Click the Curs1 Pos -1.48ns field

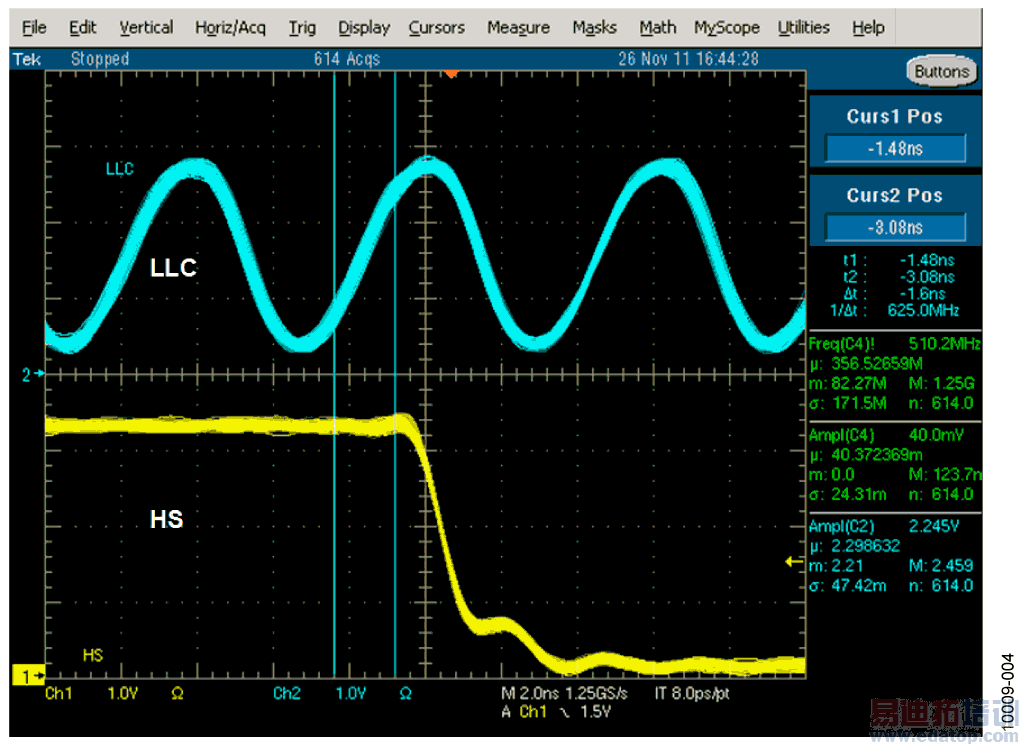click(x=894, y=147)
